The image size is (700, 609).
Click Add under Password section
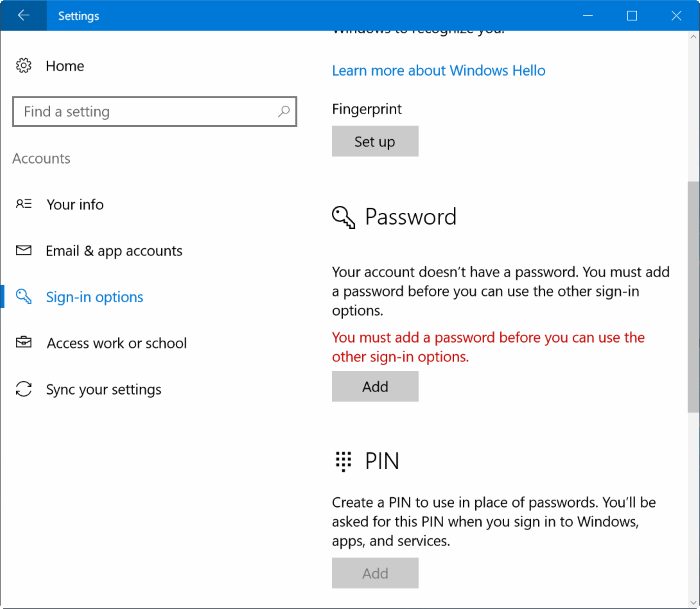pyautogui.click(x=375, y=387)
